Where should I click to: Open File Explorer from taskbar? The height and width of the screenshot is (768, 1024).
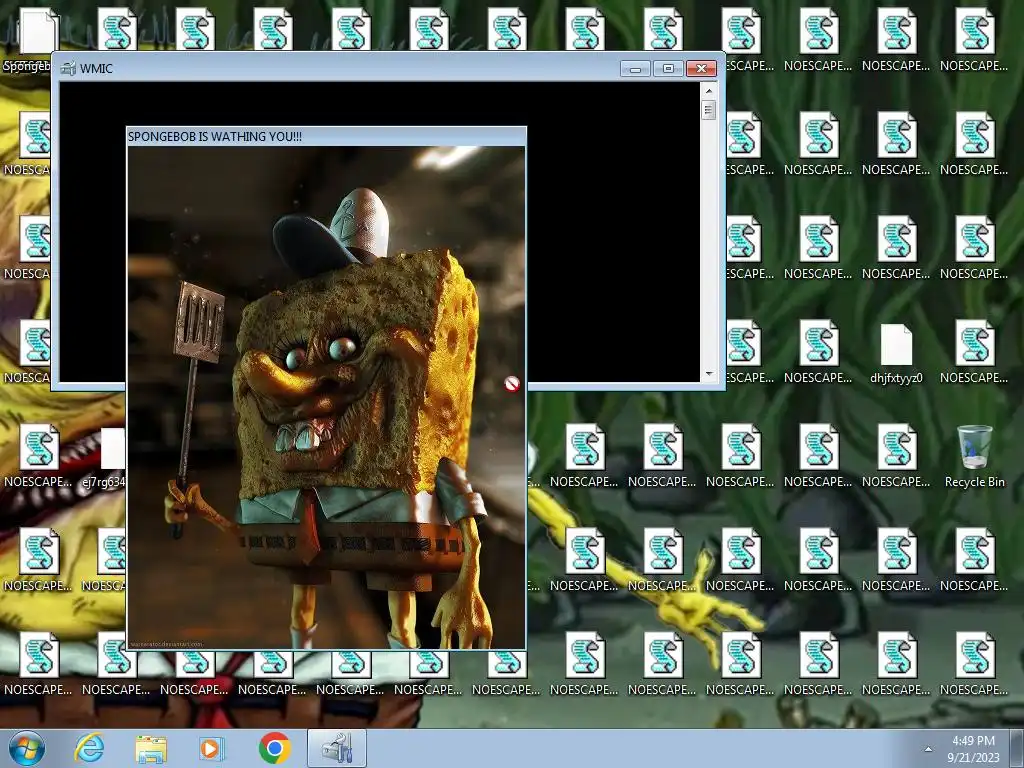(x=151, y=748)
